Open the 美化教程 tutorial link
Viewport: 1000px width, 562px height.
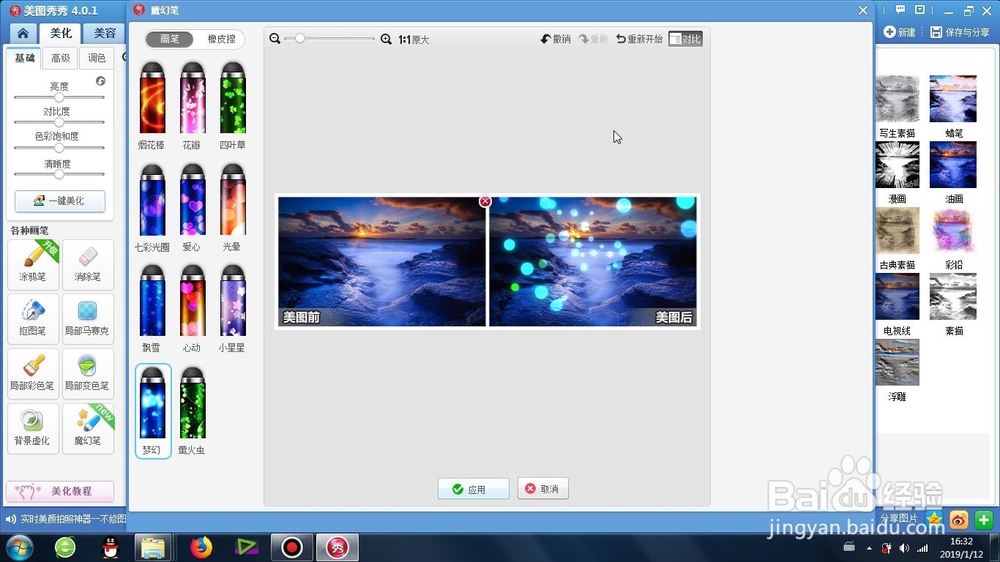(60, 491)
